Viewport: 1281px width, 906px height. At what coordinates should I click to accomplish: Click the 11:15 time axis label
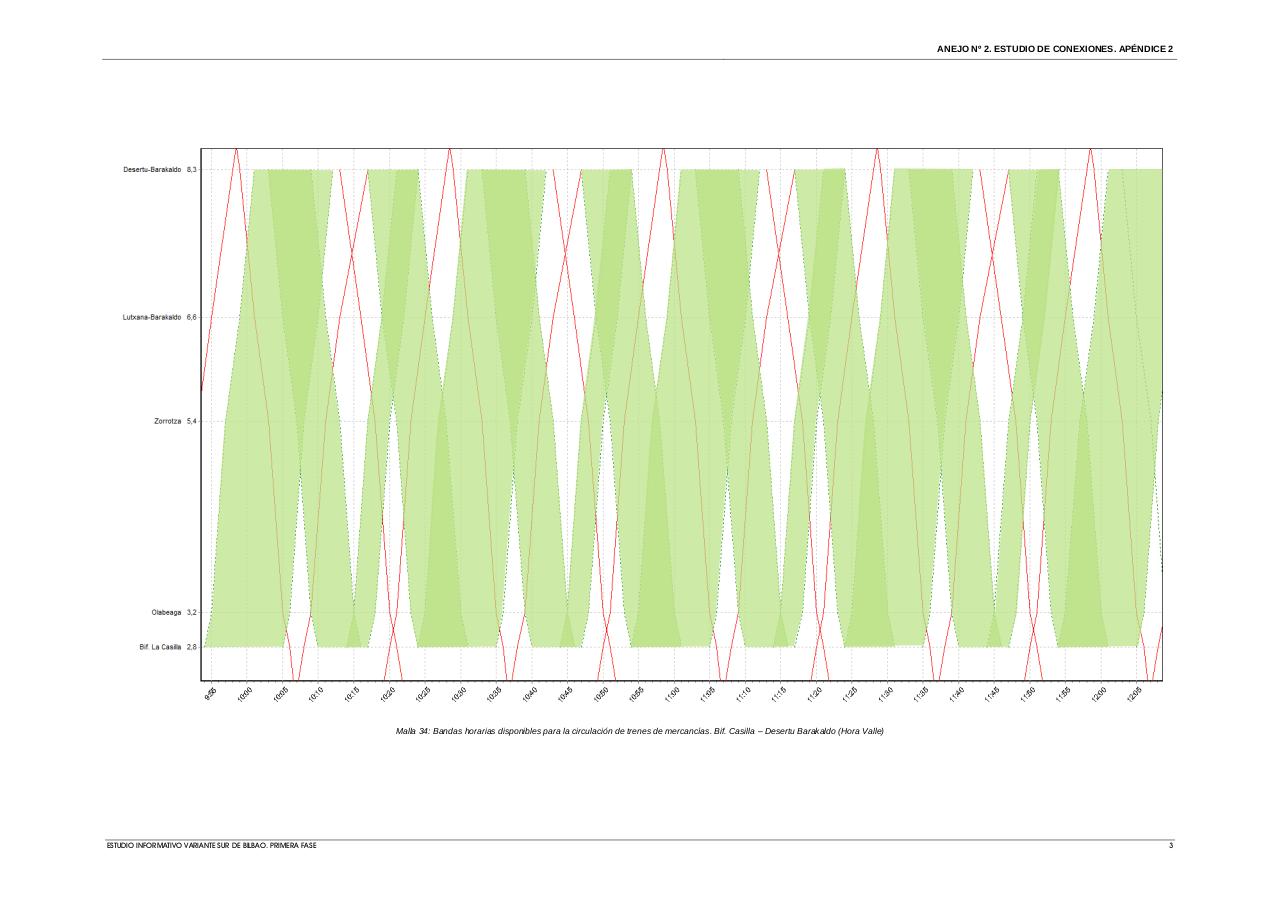778,694
